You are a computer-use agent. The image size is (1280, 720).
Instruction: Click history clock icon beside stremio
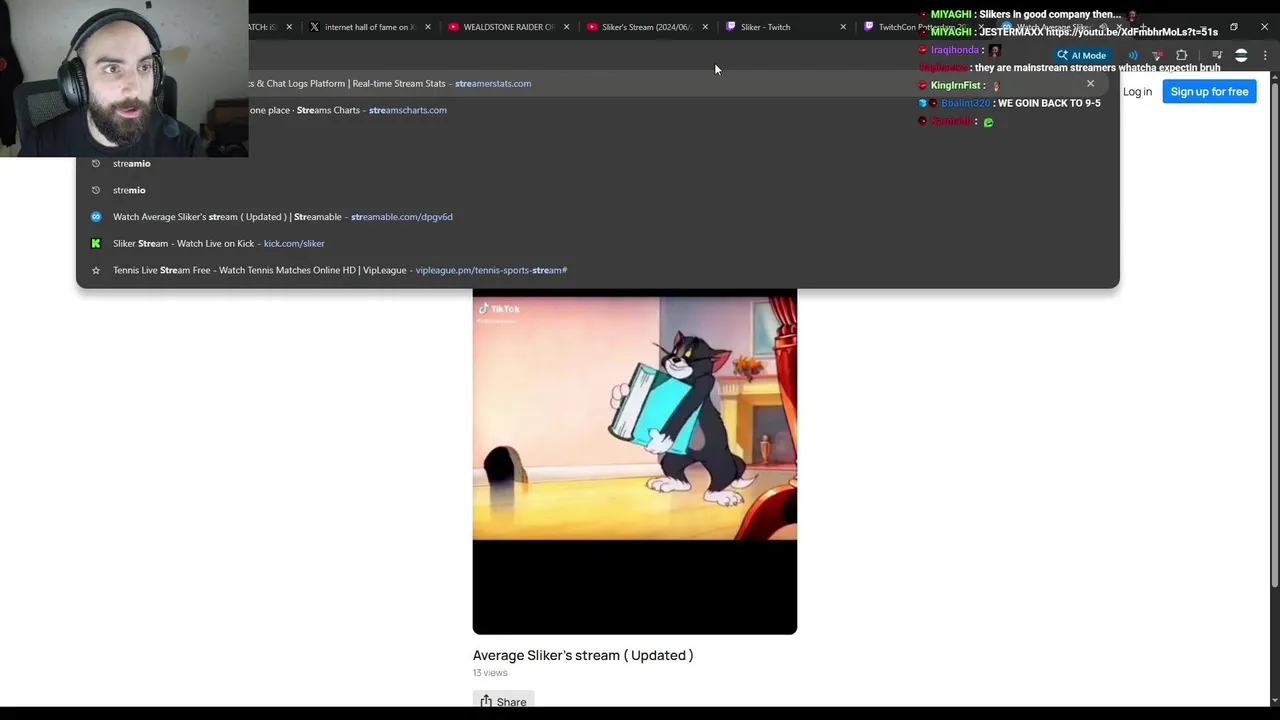click(96, 190)
